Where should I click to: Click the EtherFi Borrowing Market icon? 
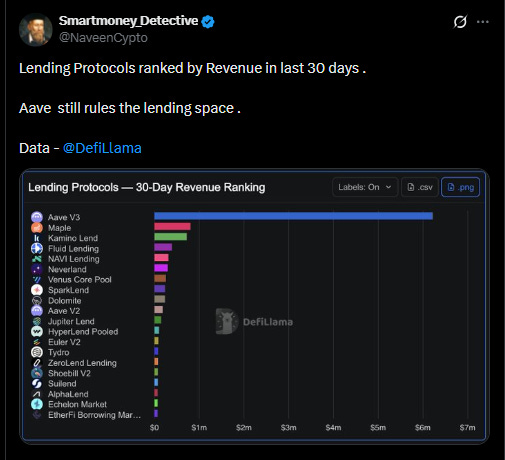tap(37, 415)
